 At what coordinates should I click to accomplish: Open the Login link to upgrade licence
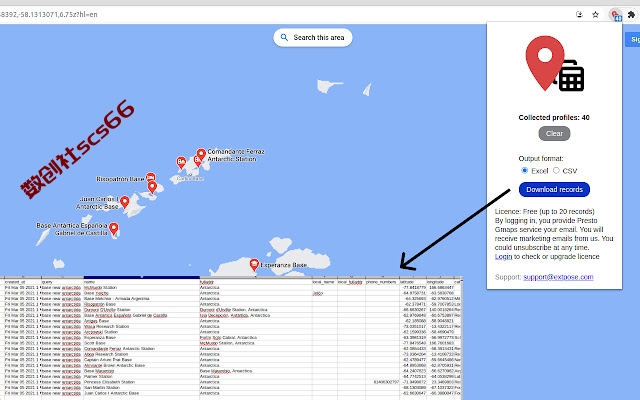(x=503, y=257)
